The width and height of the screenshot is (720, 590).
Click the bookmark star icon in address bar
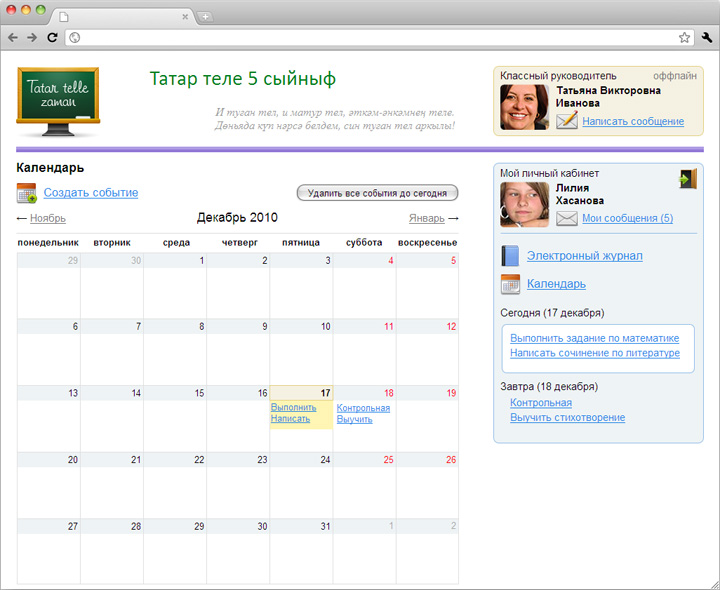(x=684, y=38)
